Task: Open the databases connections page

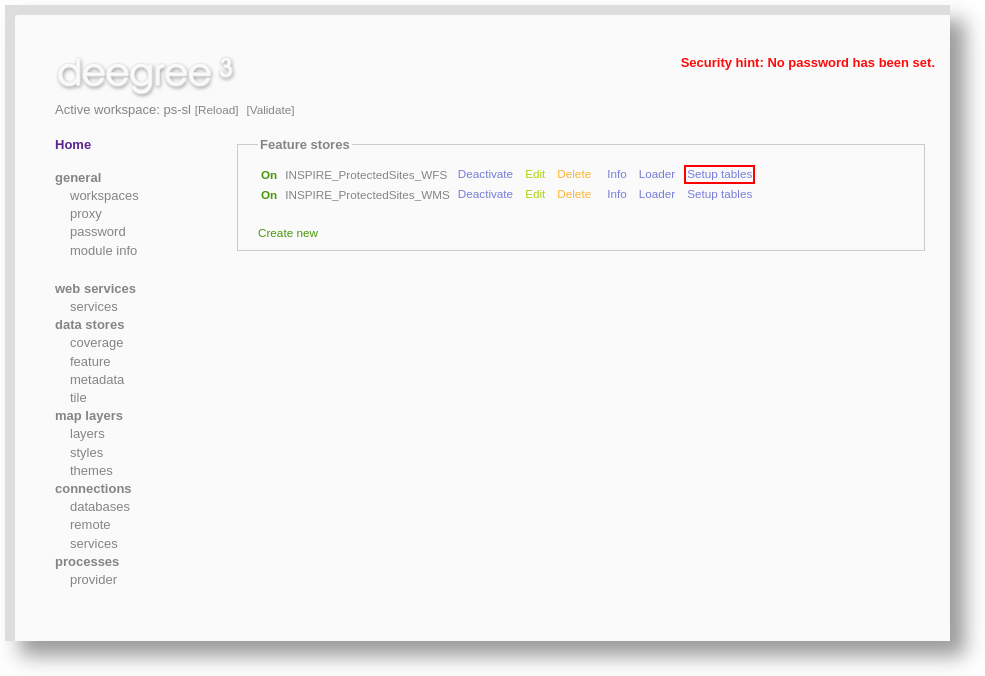Action: click(x=100, y=506)
